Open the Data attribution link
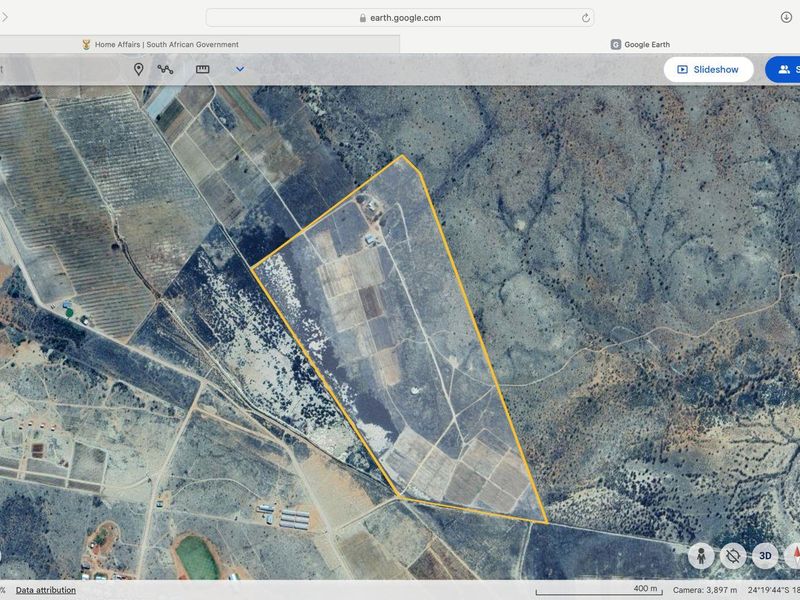Screen dimensions: 800x600 (45, 590)
